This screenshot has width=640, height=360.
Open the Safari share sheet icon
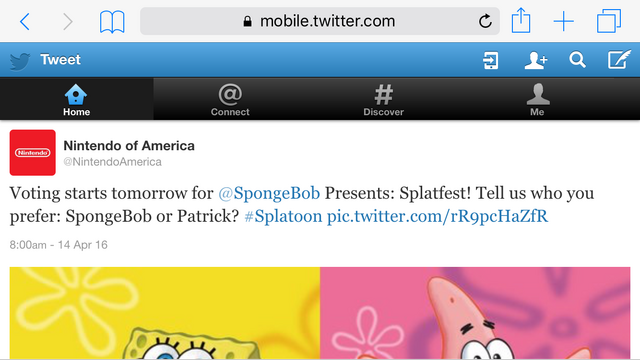(x=521, y=20)
